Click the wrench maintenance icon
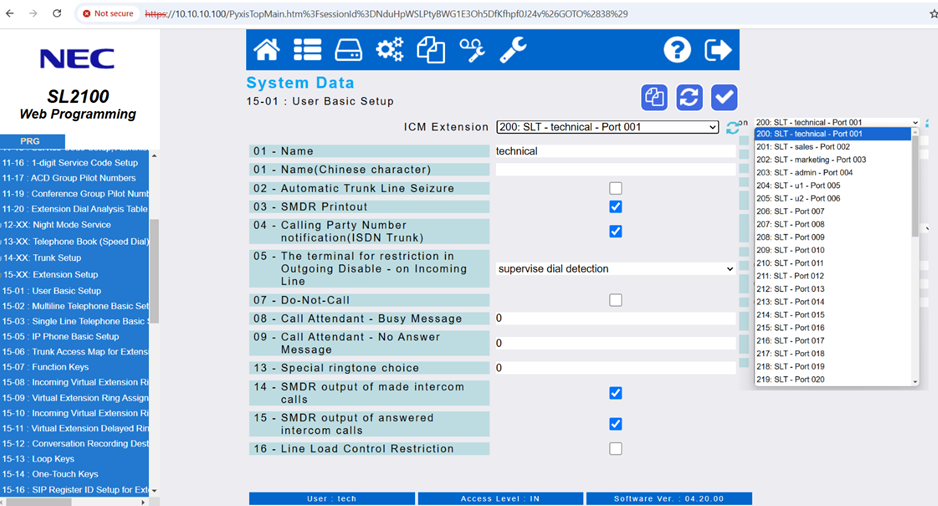938x506 pixels. [x=513, y=50]
